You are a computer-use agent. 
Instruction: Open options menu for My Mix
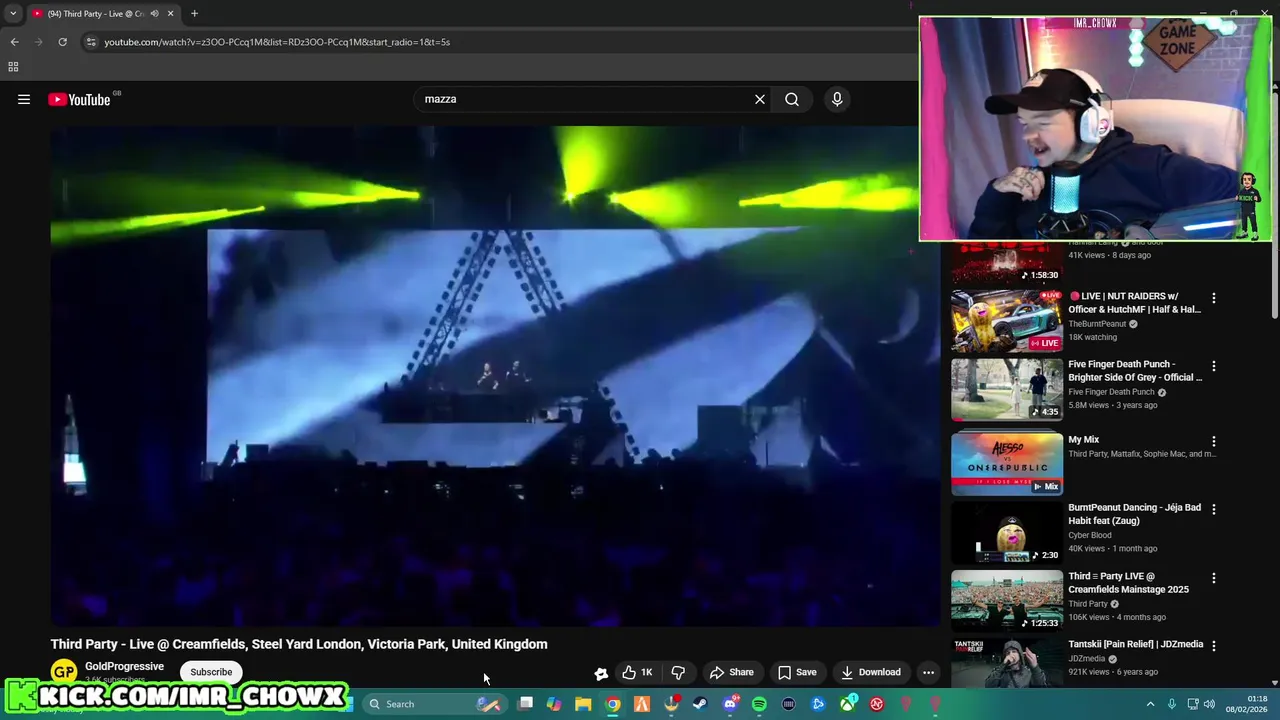coord(1214,441)
